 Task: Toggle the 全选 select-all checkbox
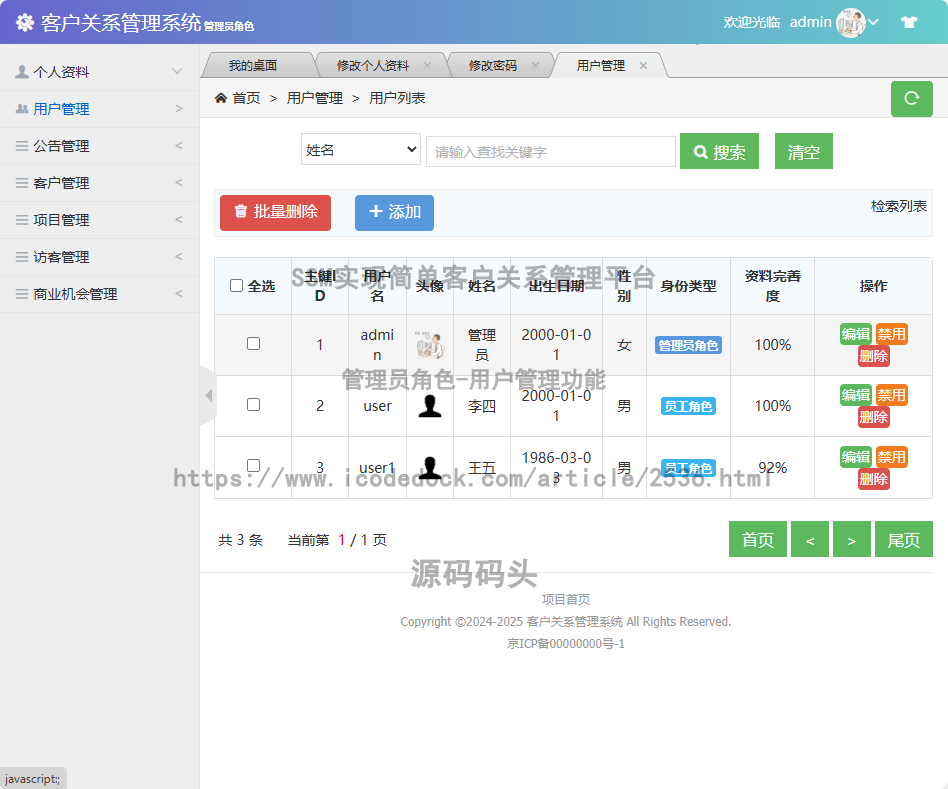[236, 285]
